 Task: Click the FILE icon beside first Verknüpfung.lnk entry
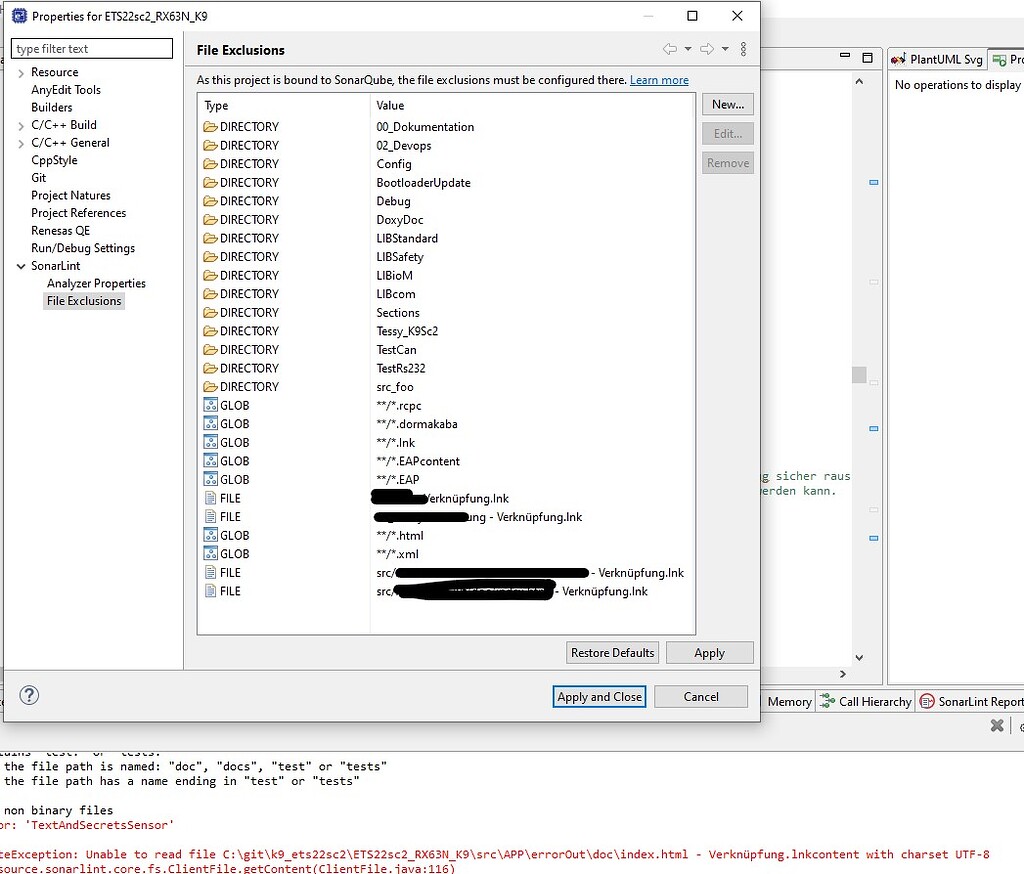point(211,497)
